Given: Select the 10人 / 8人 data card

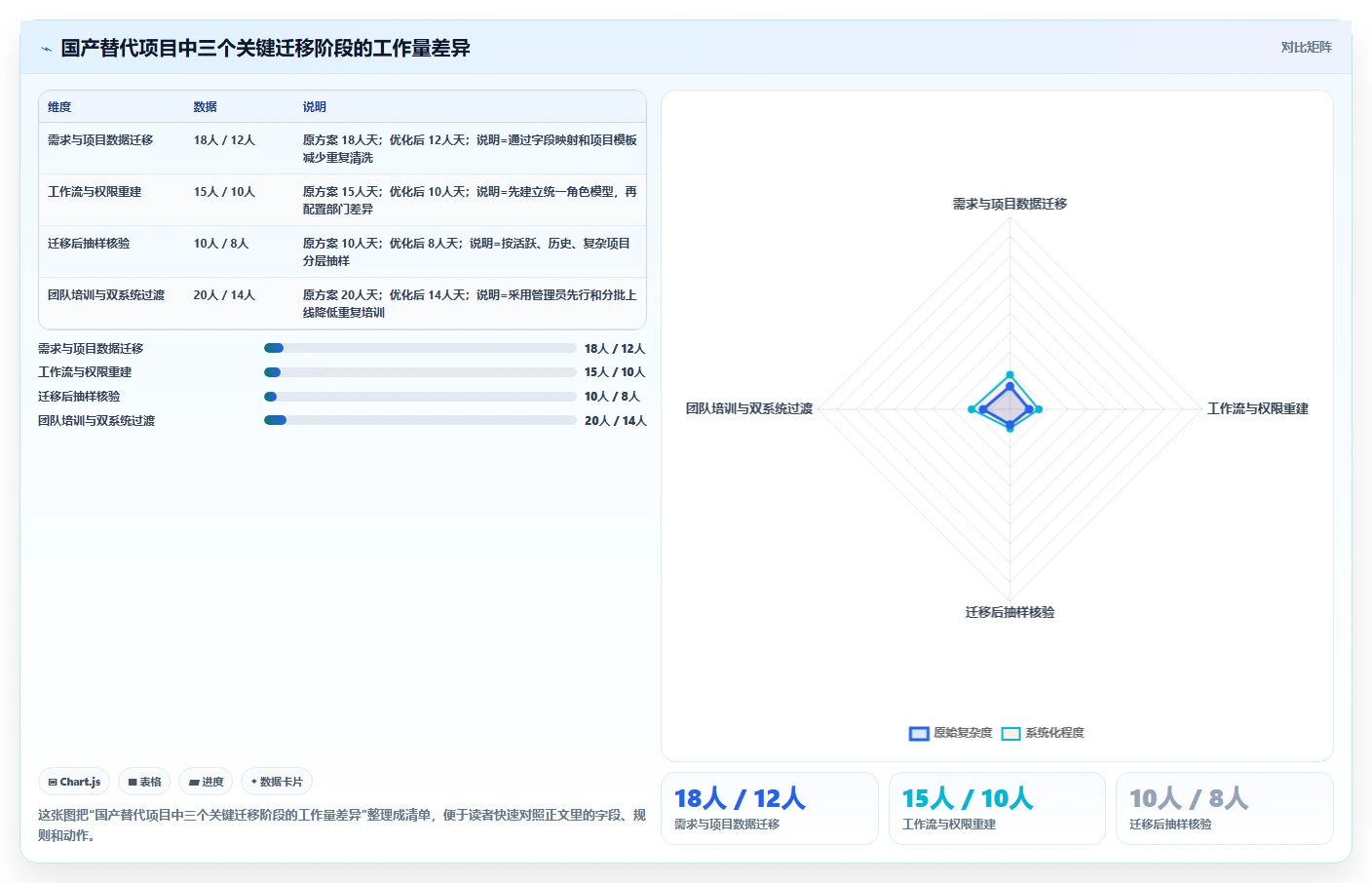Looking at the screenshot, I should coord(1224,808).
